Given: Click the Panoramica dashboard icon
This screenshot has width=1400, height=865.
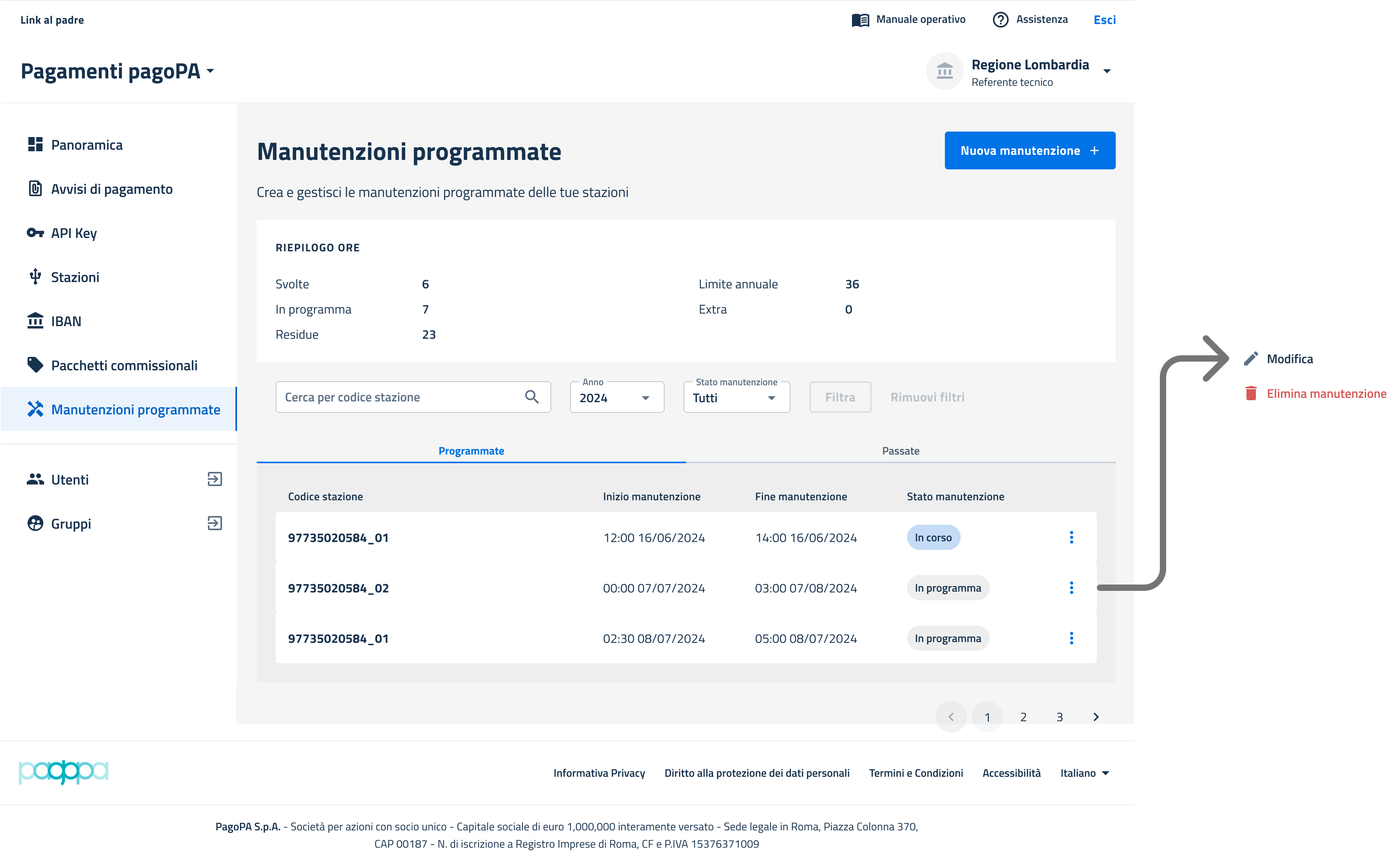Looking at the screenshot, I should (35, 145).
